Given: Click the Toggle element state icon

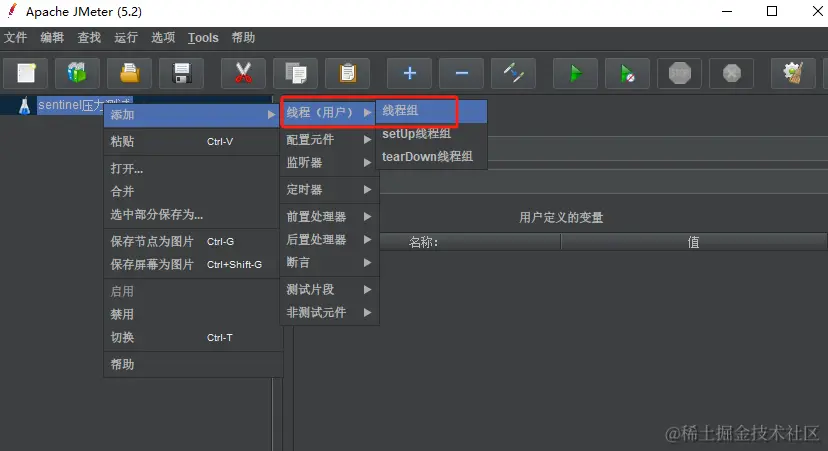Looking at the screenshot, I should [513, 73].
